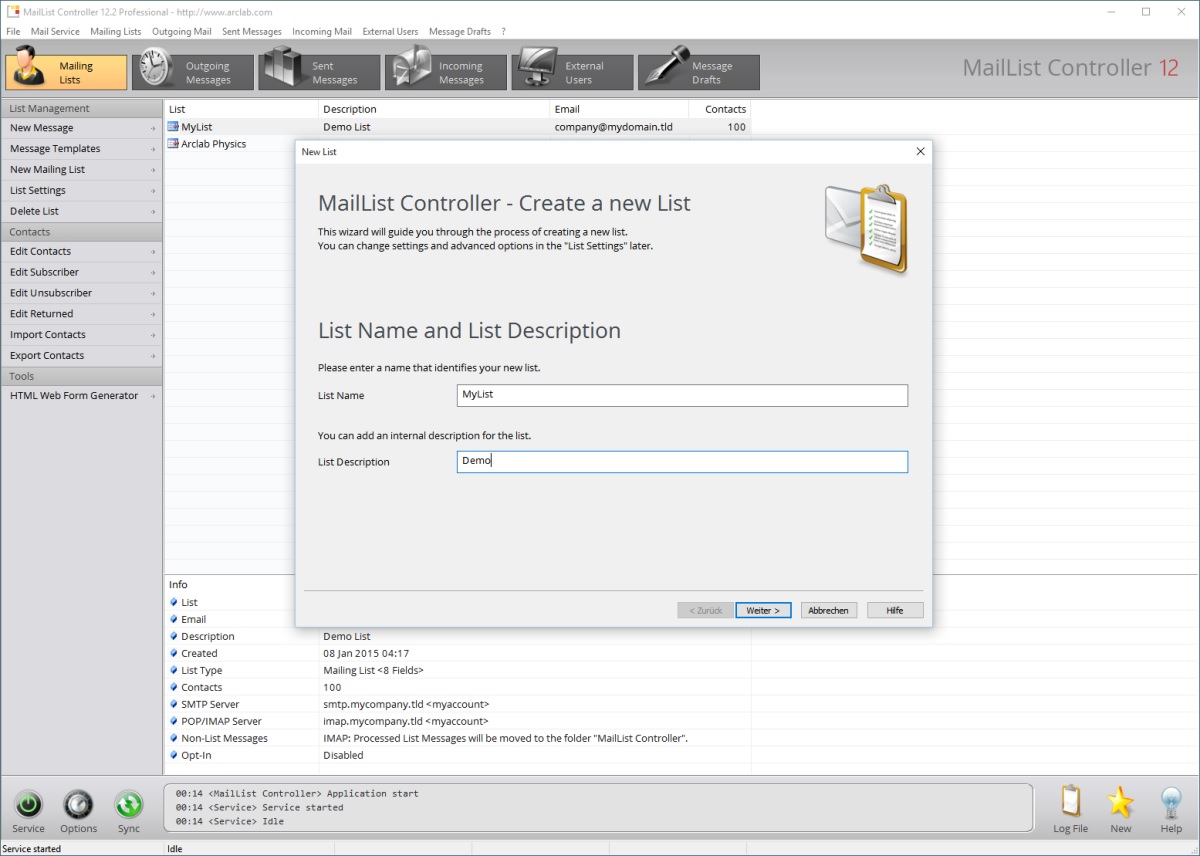
Task: Expand the New Message sidebar item
Action: pos(82,128)
